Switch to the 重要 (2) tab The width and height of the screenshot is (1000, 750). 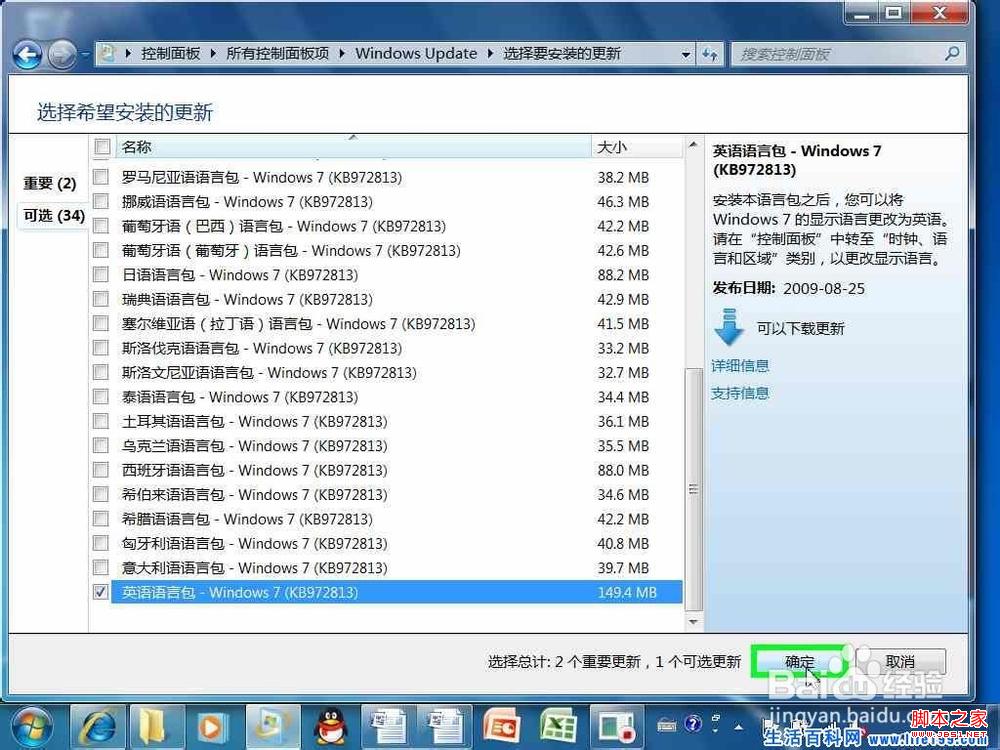50,184
